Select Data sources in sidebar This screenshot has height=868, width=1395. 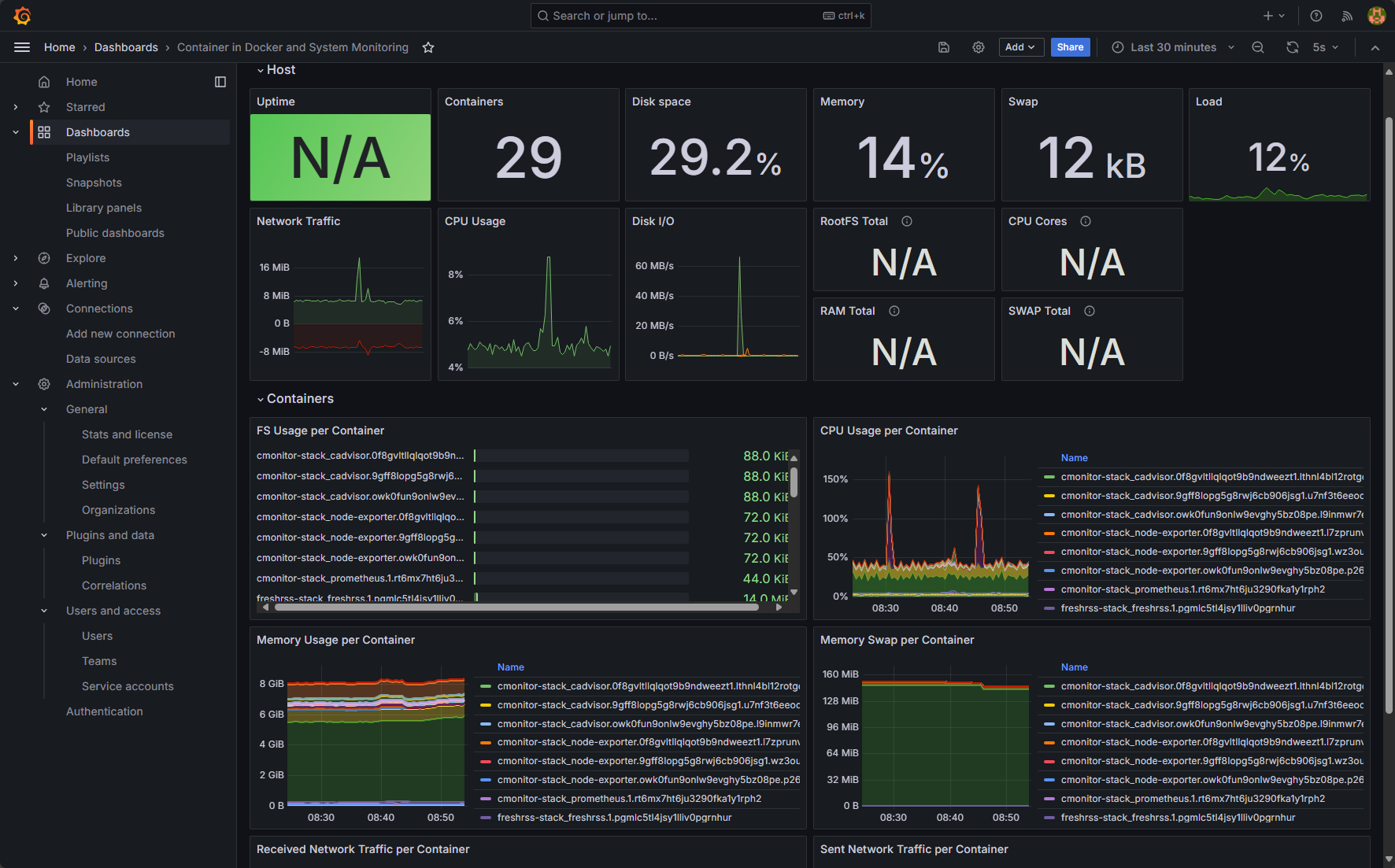pyautogui.click(x=101, y=359)
